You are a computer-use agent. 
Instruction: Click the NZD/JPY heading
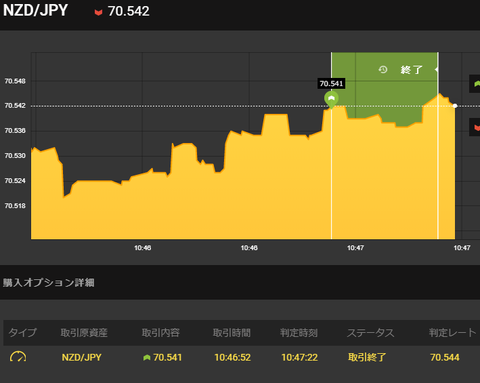pos(35,10)
